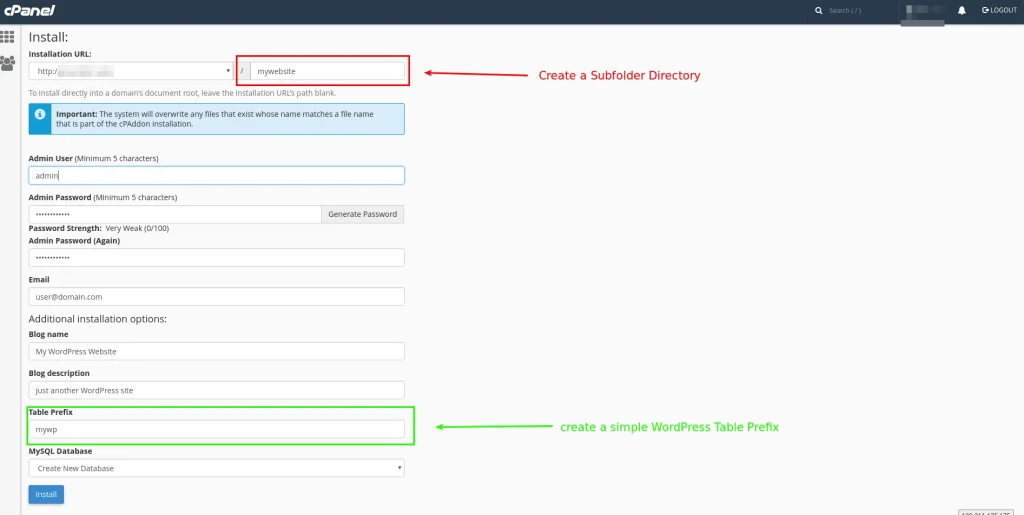Select the Admin User text field
Screen dimensions: 1024x515
(216, 175)
